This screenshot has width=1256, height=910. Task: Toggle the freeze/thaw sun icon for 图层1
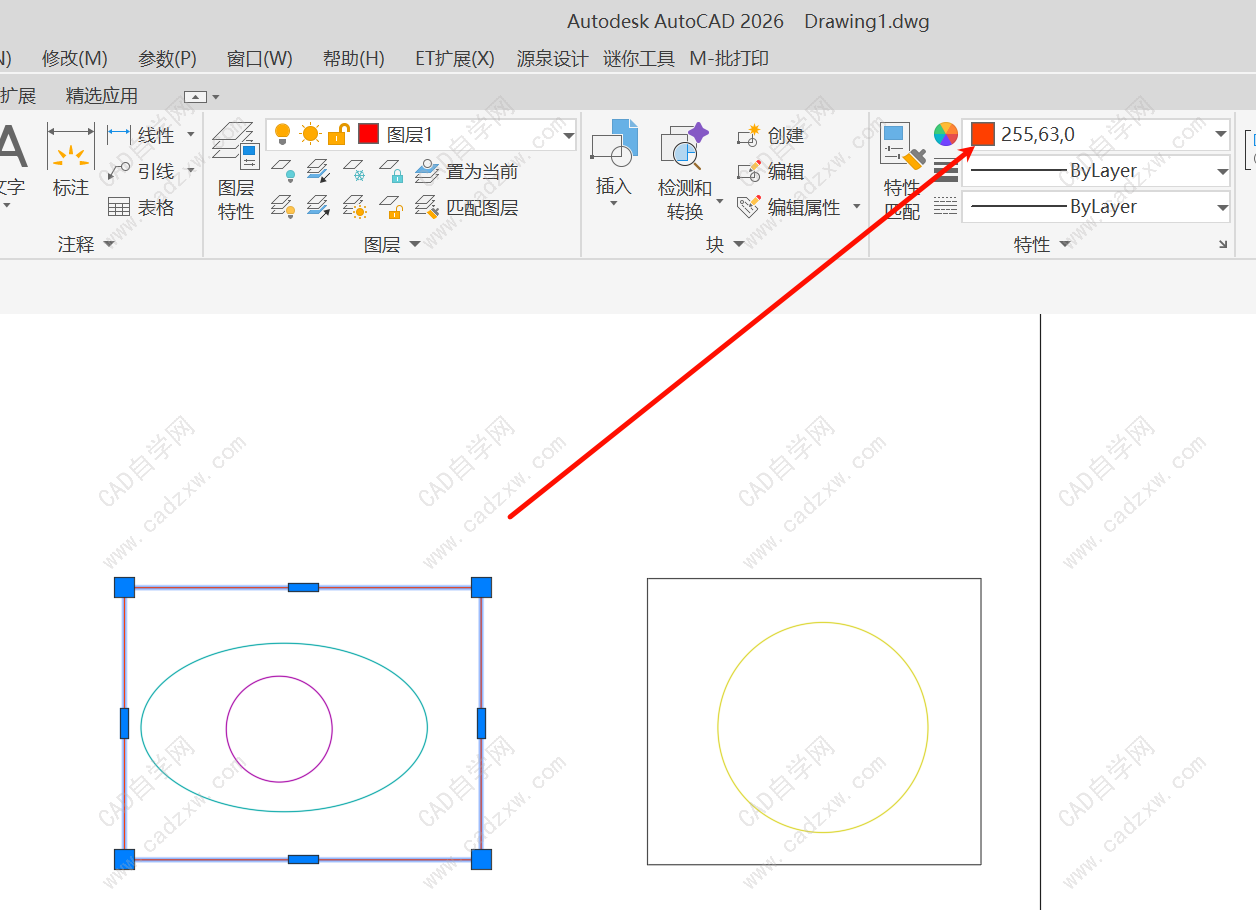tap(311, 134)
